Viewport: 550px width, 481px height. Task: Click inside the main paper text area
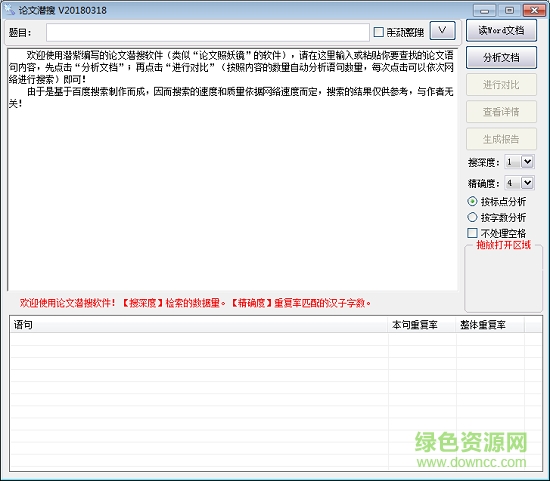[x=232, y=169]
